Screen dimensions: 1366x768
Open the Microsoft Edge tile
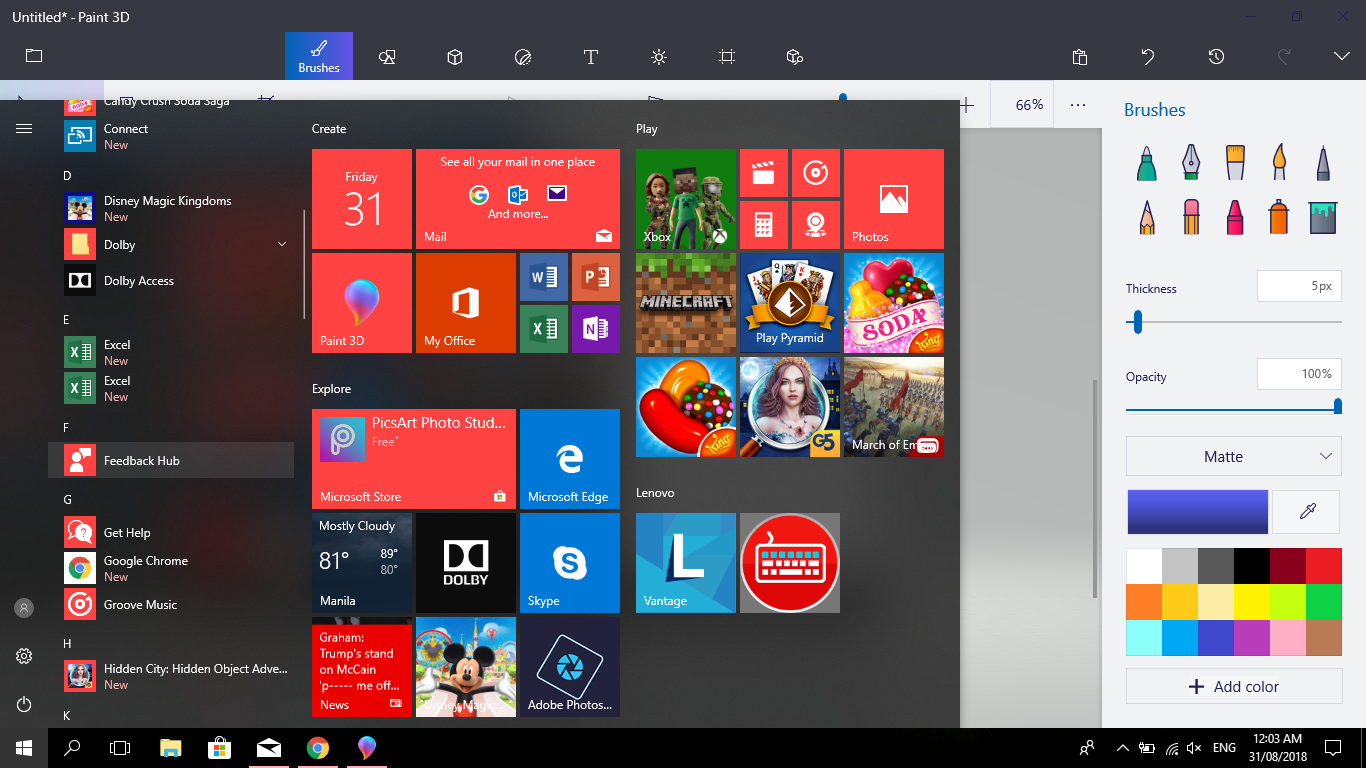570,459
